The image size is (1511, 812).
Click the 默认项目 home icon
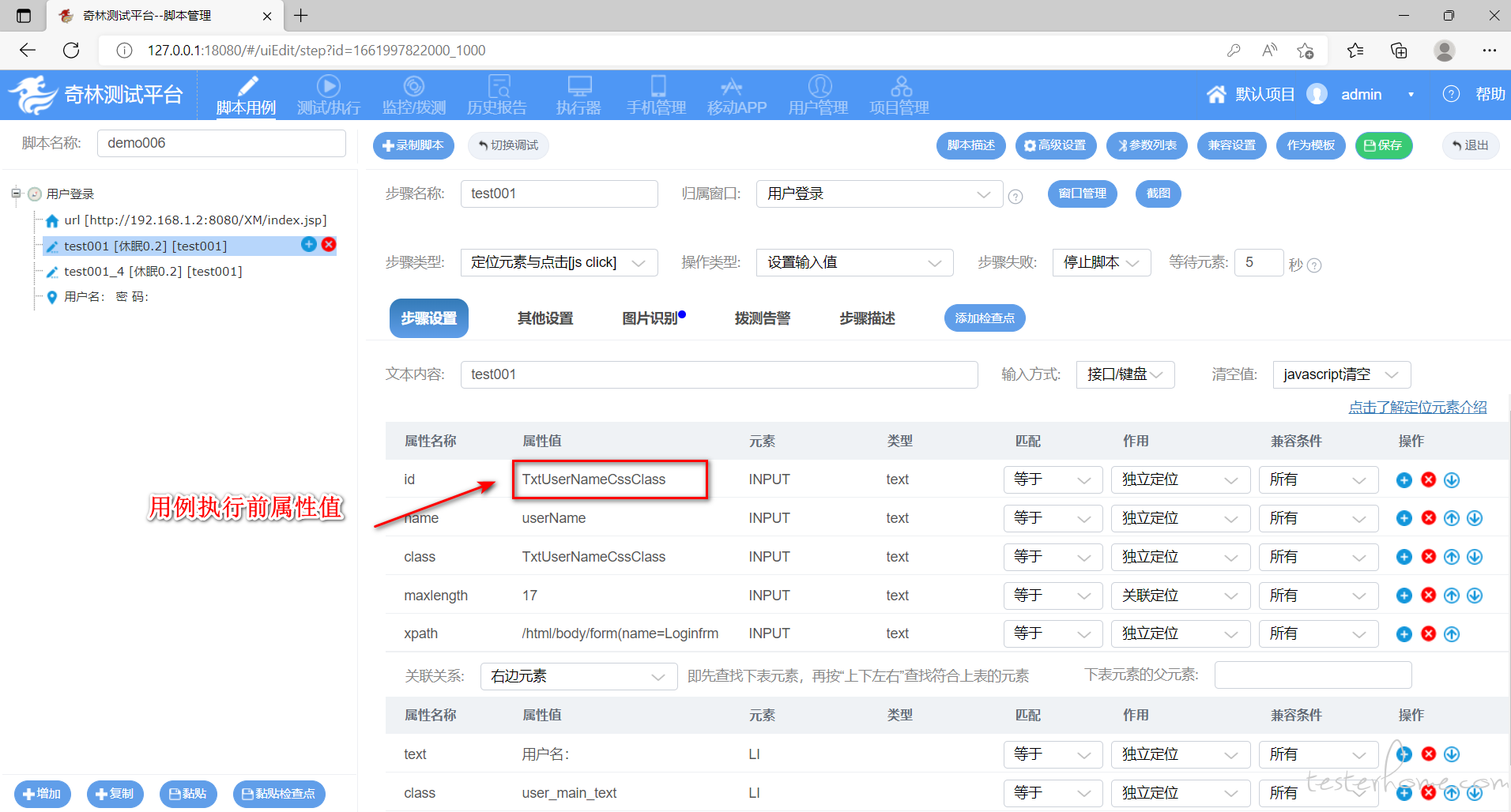pos(1216,95)
